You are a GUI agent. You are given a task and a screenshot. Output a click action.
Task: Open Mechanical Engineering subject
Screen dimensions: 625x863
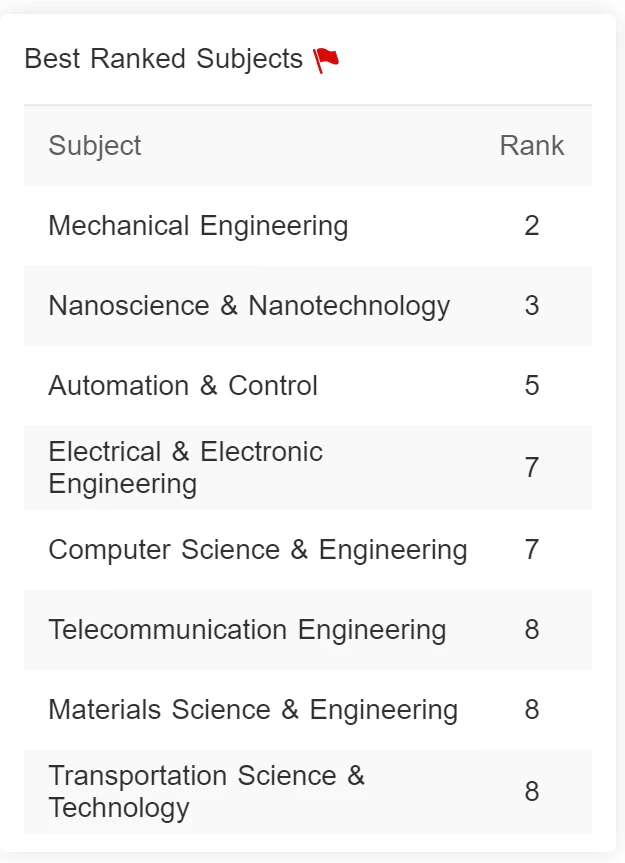[x=198, y=226]
